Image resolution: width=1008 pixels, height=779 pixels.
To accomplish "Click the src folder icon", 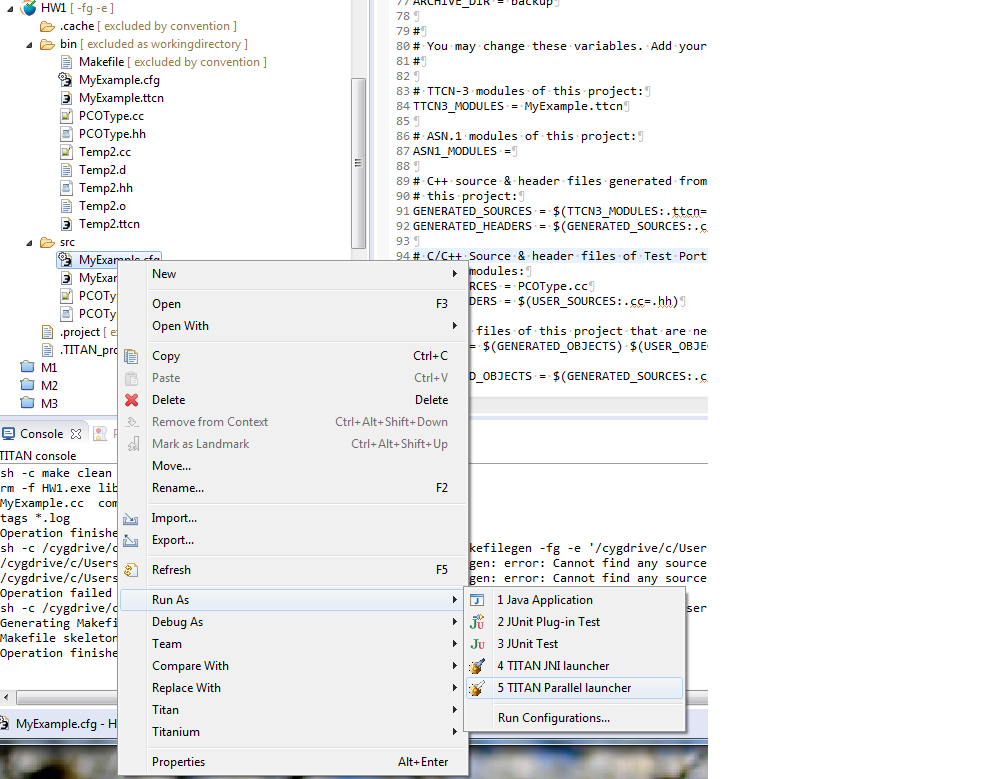I will pos(47,242).
